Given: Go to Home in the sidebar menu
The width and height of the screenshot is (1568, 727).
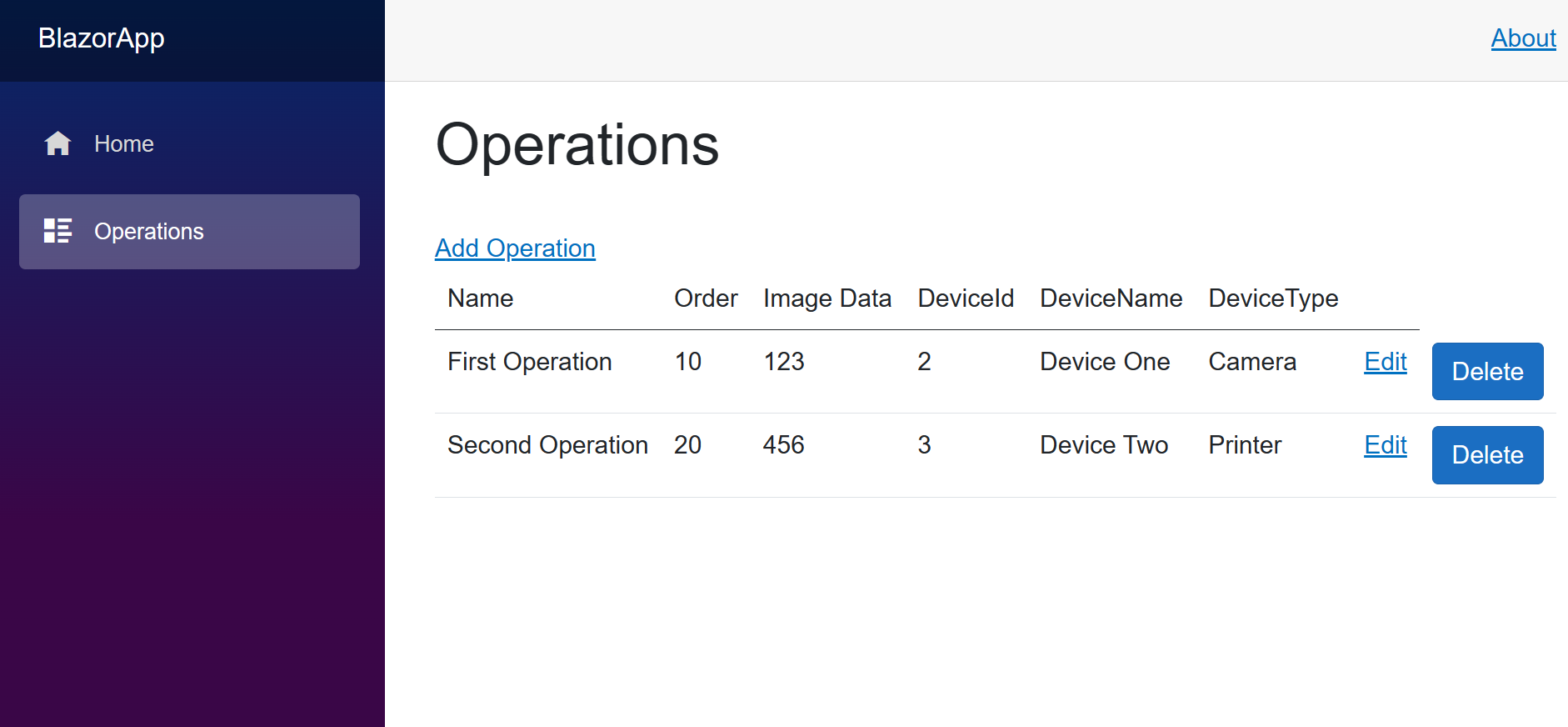Looking at the screenshot, I should [123, 144].
